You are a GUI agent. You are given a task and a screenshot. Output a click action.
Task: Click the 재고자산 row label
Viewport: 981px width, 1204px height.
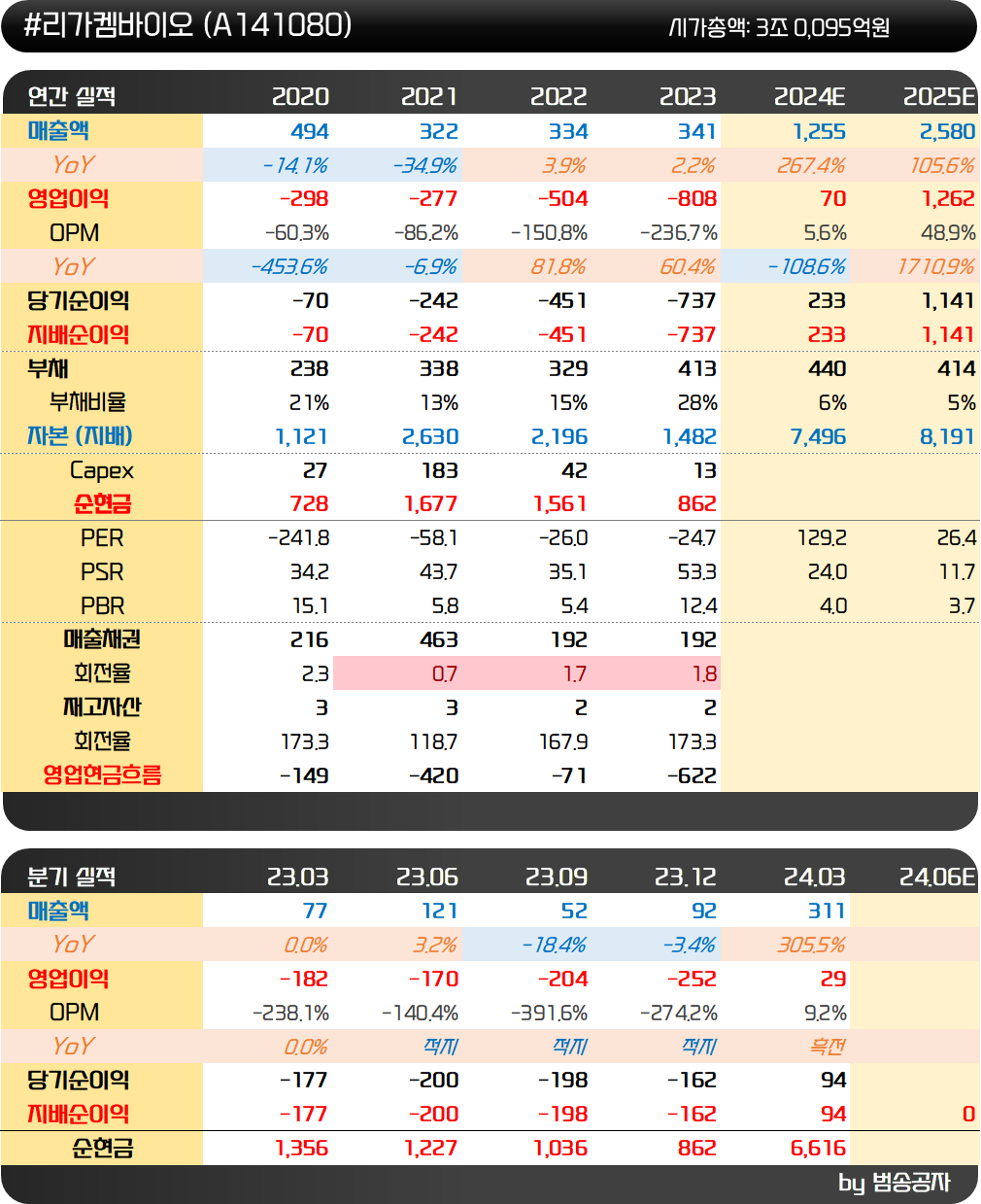point(102,706)
